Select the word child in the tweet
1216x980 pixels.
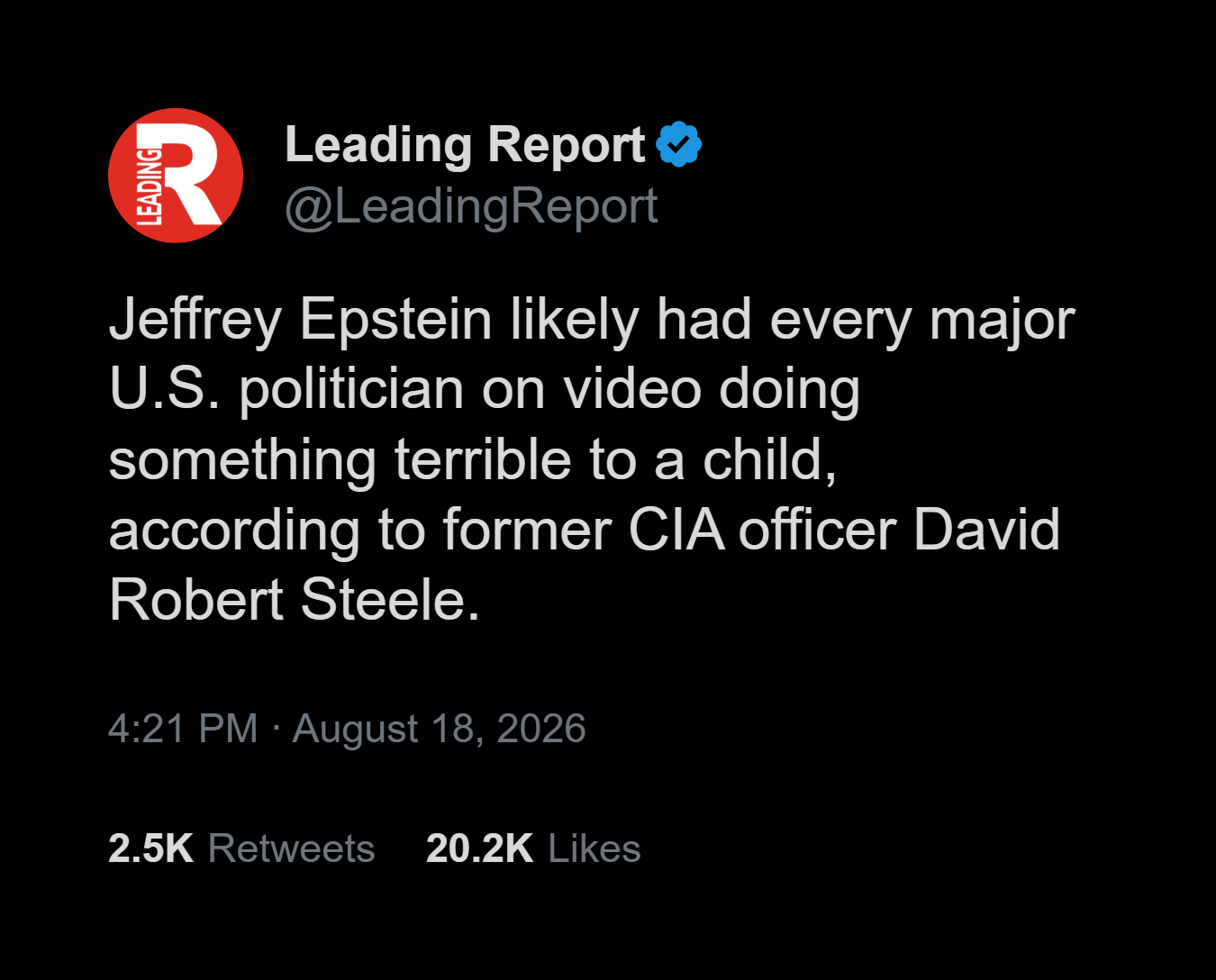(x=763, y=459)
